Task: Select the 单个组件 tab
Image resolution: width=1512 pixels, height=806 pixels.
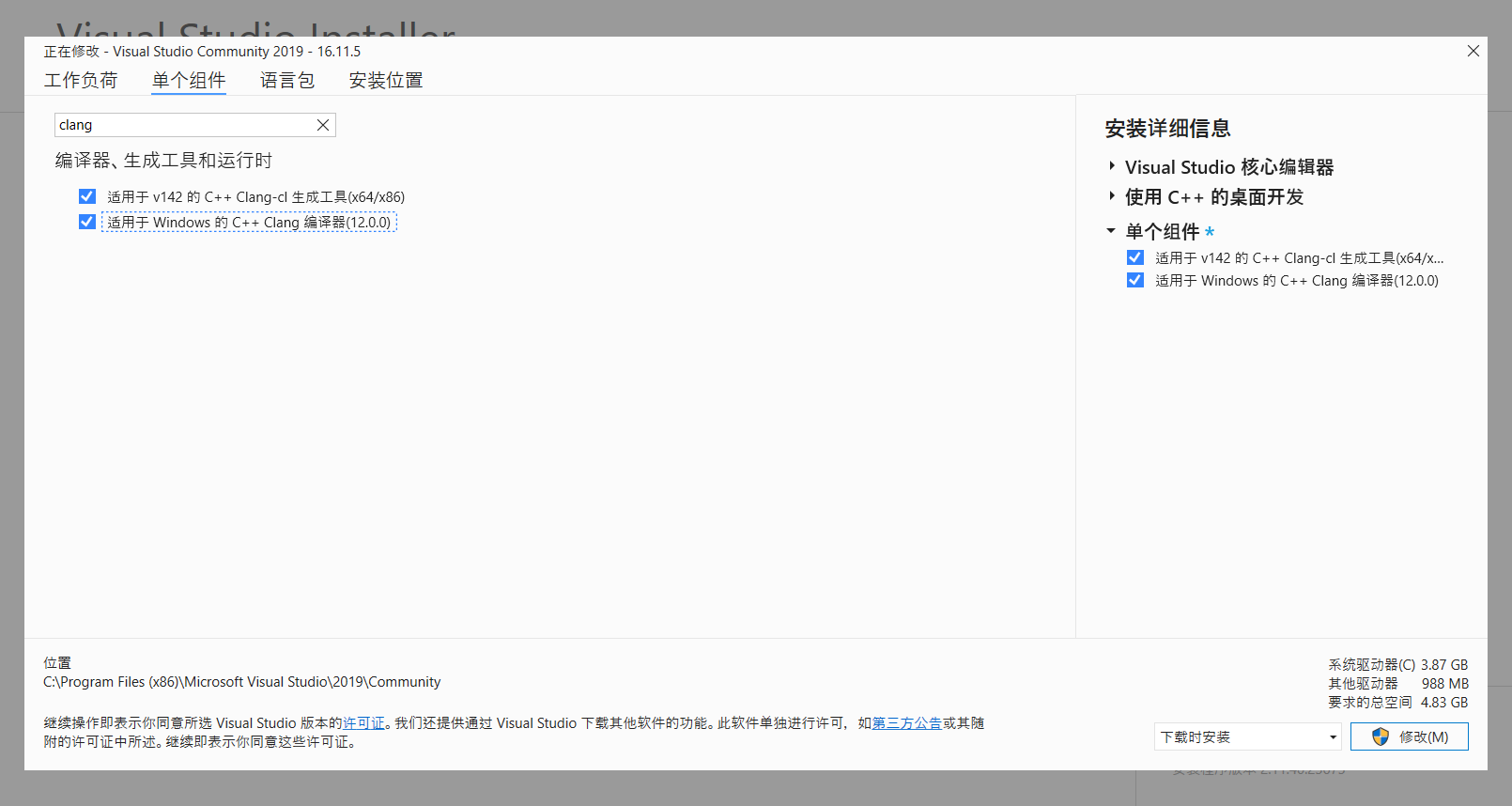Action: 189,80
